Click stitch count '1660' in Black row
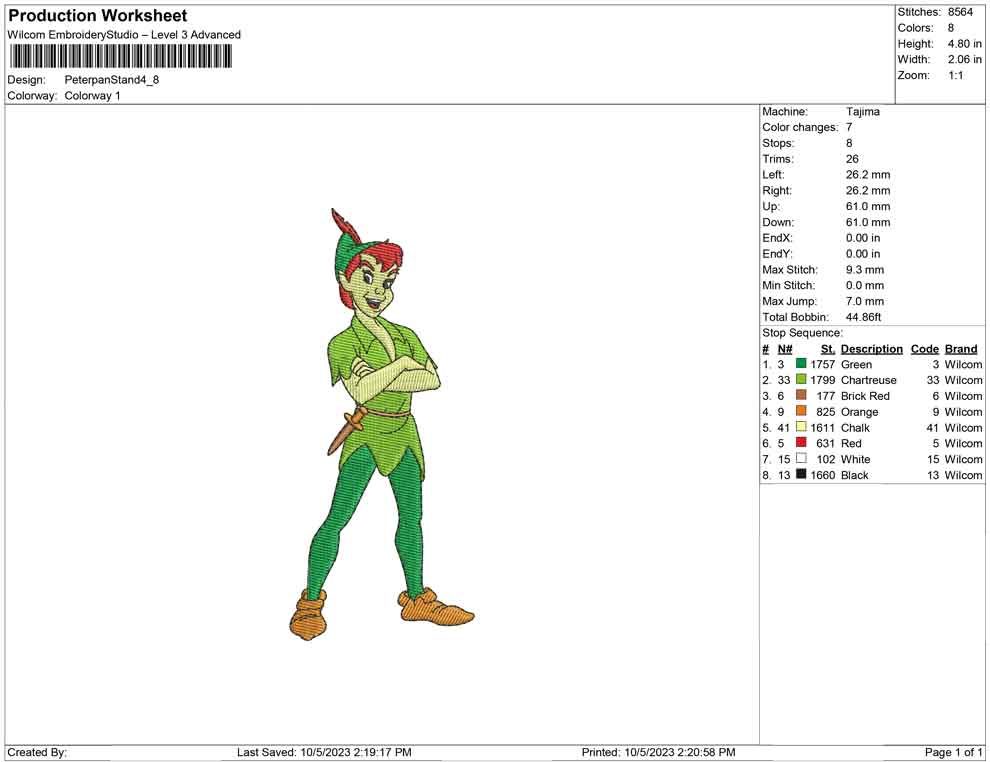Screen dimensions: 990x762 [x=823, y=475]
